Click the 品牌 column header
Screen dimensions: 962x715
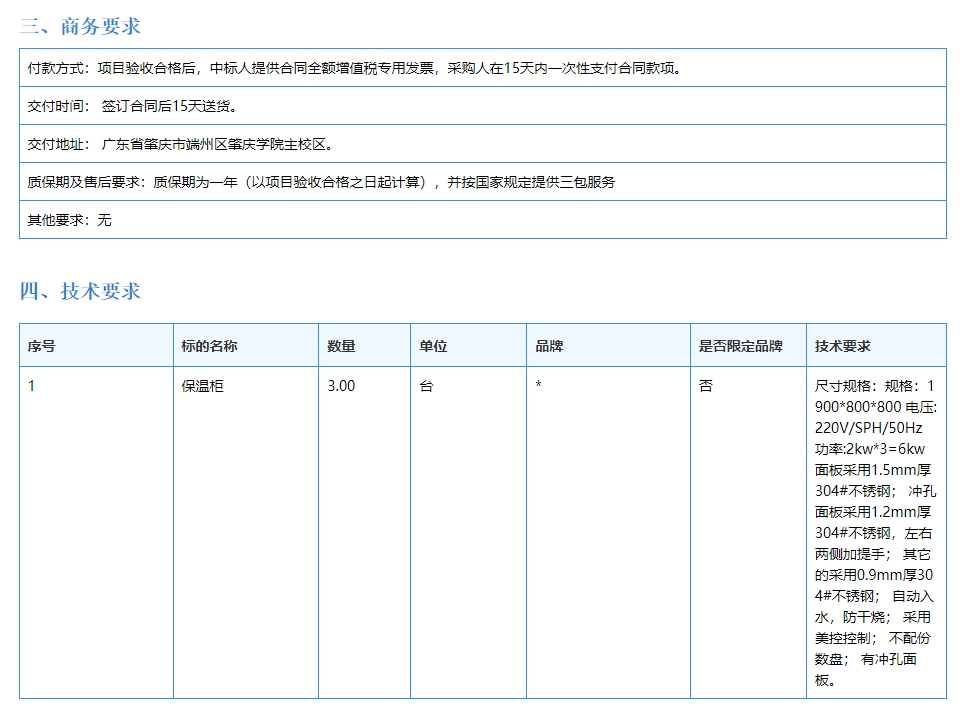(550, 346)
